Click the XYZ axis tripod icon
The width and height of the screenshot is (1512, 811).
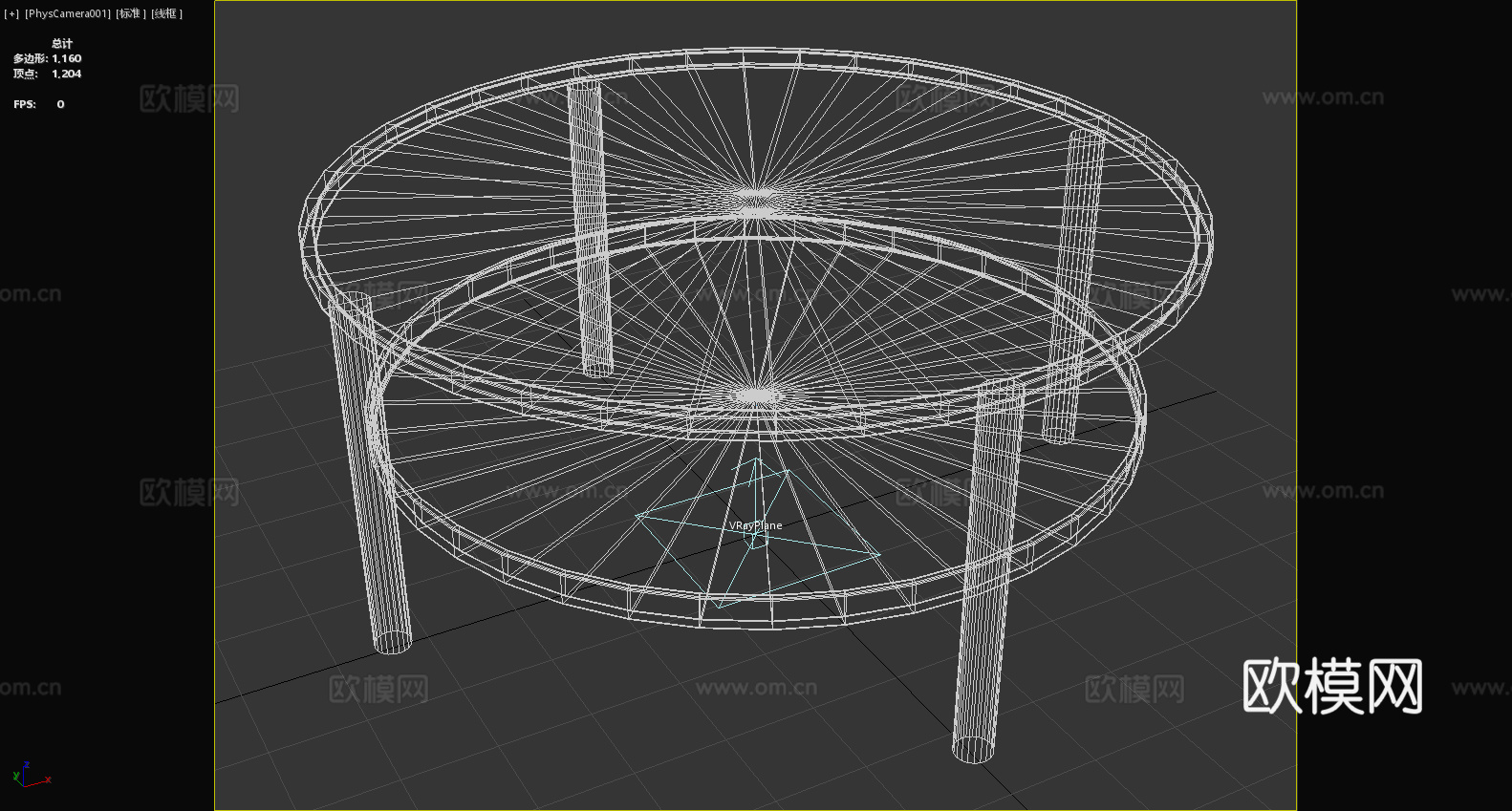pos(31,775)
